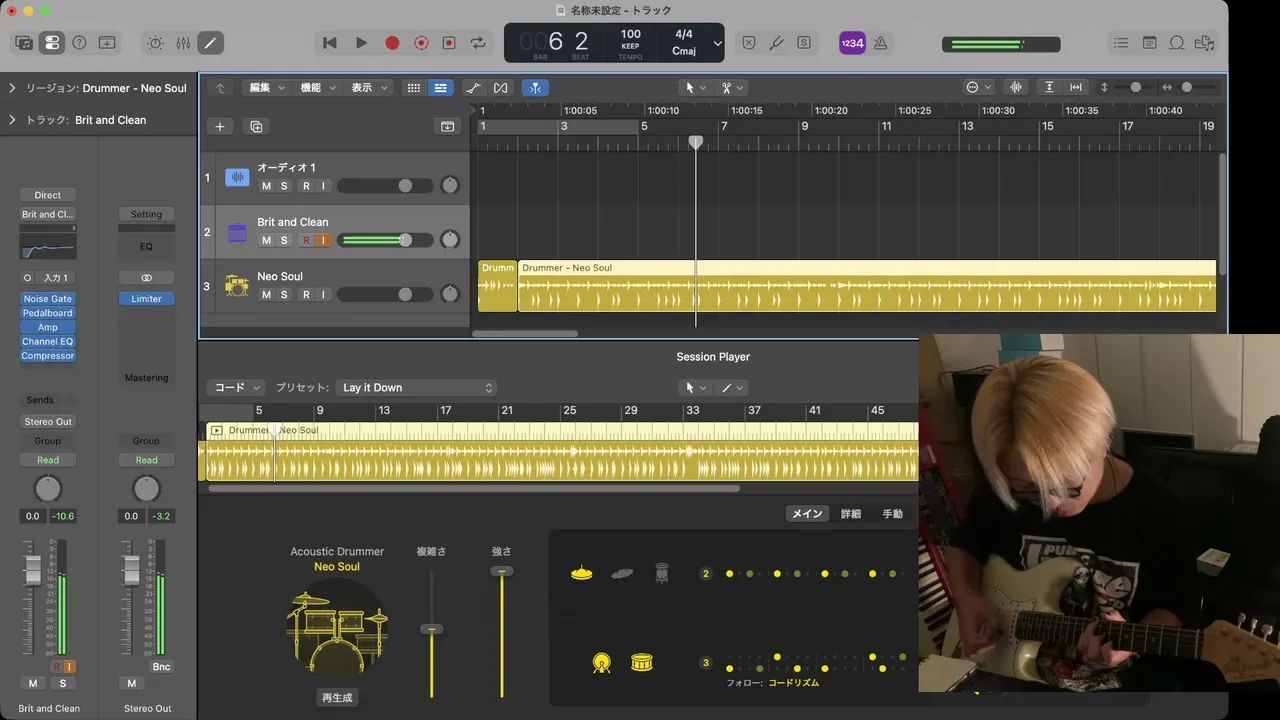The width and height of the screenshot is (1280, 720).
Task: Open the Compressor plug-in slot
Action: tap(47, 356)
